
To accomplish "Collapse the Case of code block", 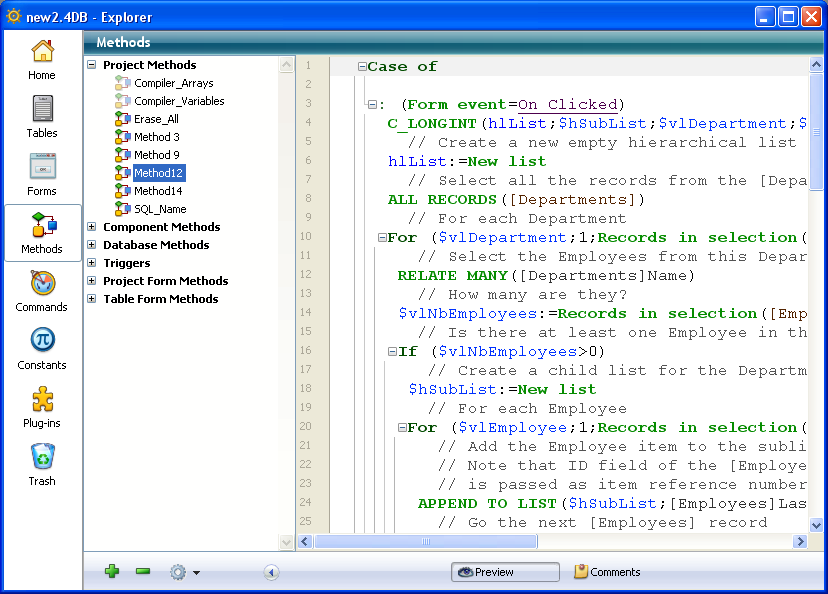I will coord(362,67).
